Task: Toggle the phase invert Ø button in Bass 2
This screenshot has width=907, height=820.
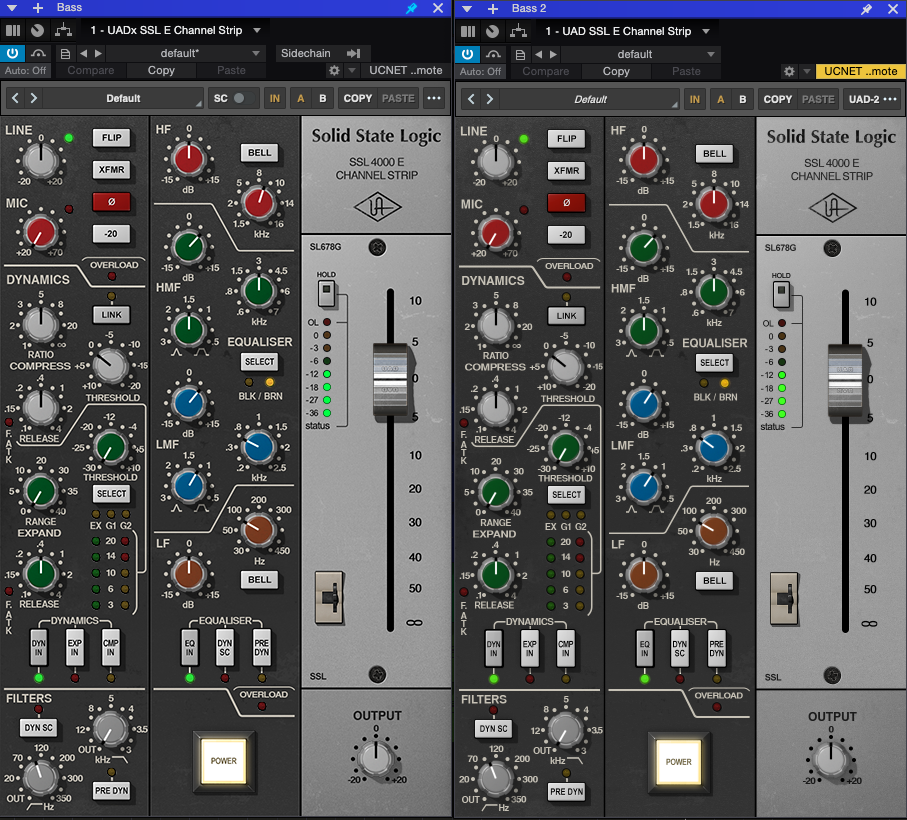Action: pos(566,203)
